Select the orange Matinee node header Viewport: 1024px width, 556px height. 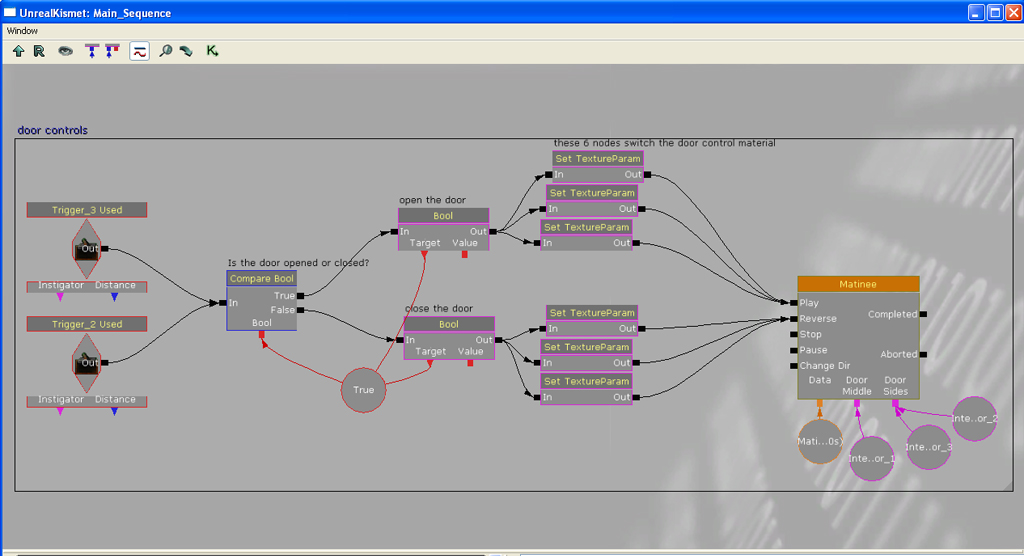click(858, 284)
